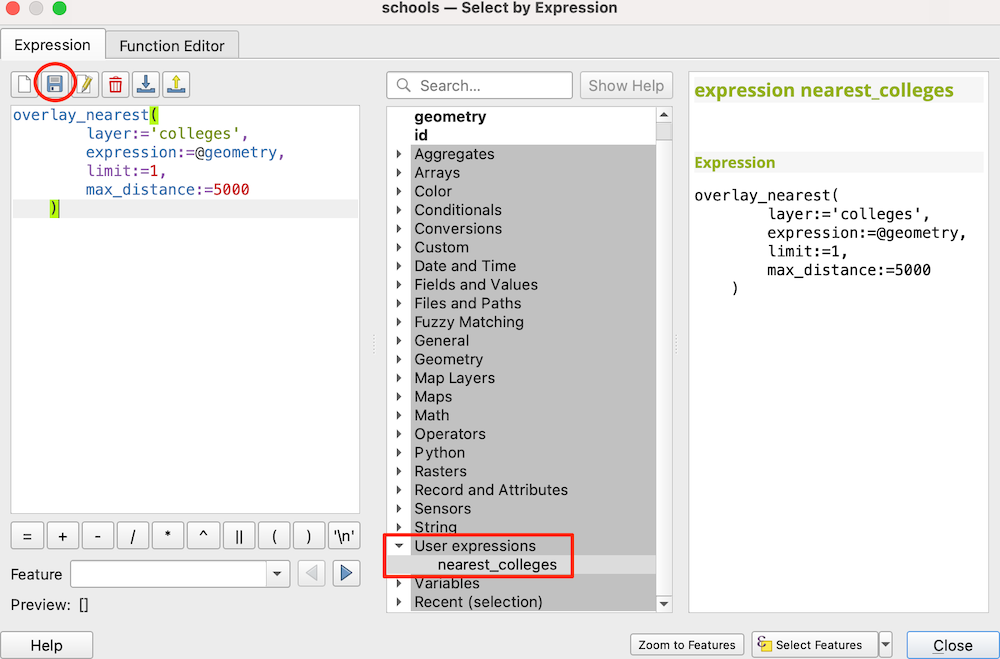The image size is (1000, 659).
Task: Insert the multiplication asterisk operator
Action: coord(168,536)
